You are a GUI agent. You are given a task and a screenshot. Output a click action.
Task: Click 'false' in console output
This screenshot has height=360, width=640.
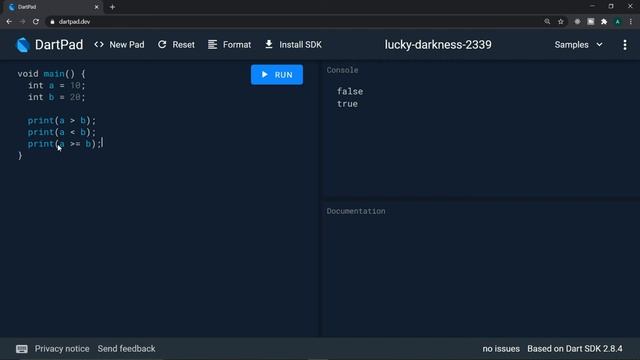coord(350,91)
